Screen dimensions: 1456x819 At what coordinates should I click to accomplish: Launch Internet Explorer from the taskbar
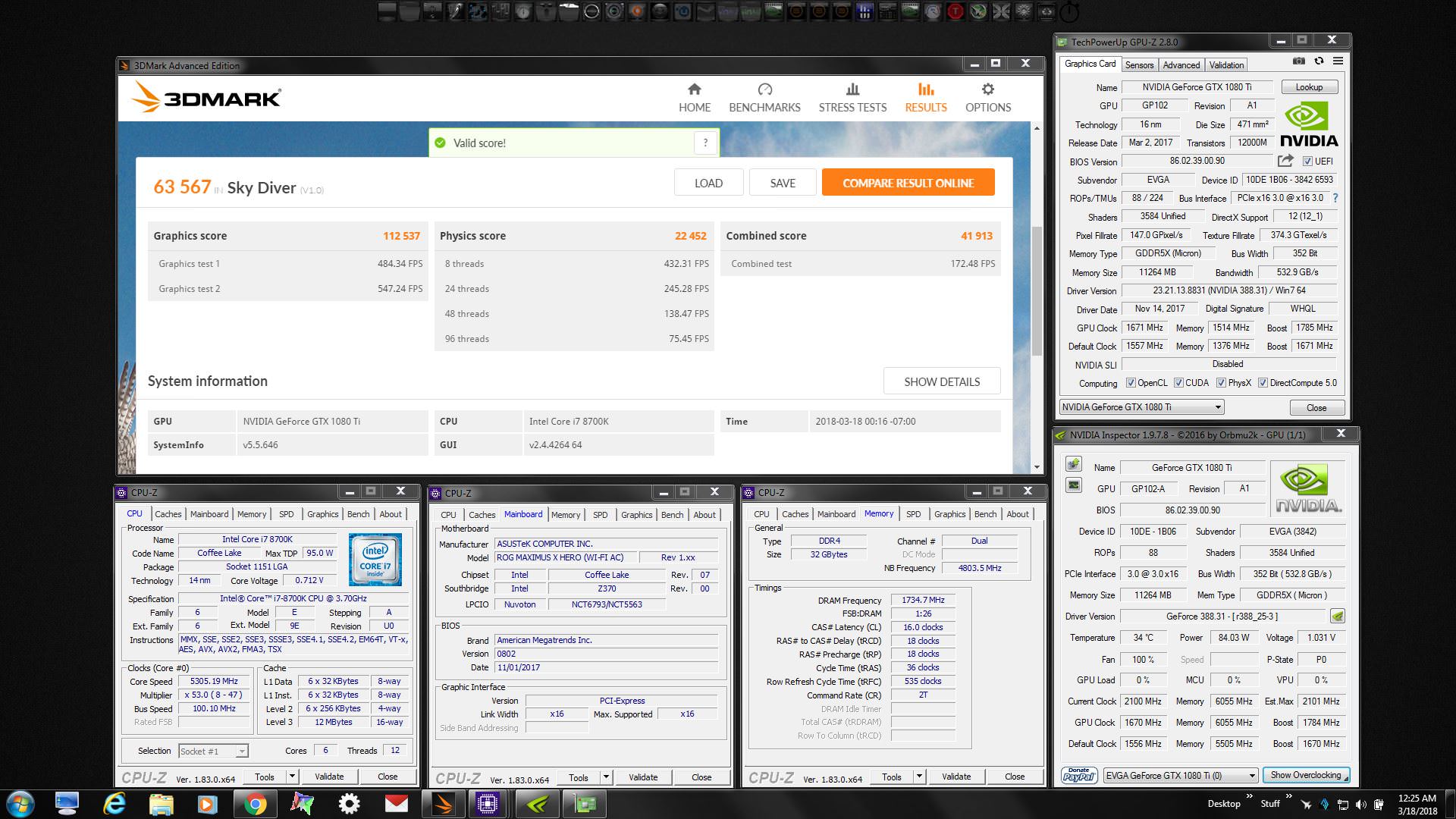pyautogui.click(x=114, y=804)
